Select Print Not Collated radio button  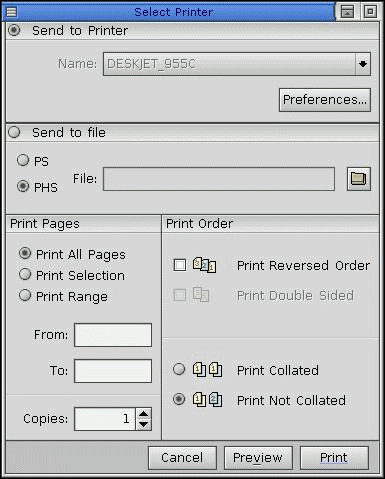(179, 399)
